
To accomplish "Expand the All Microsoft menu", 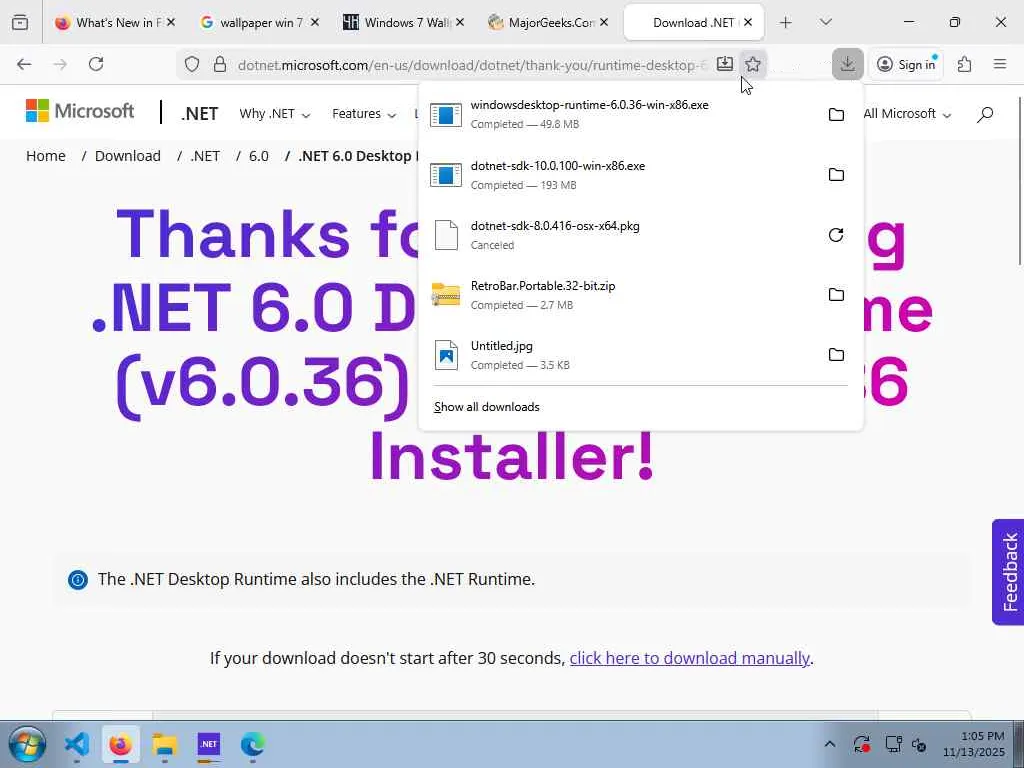I will point(906,114).
